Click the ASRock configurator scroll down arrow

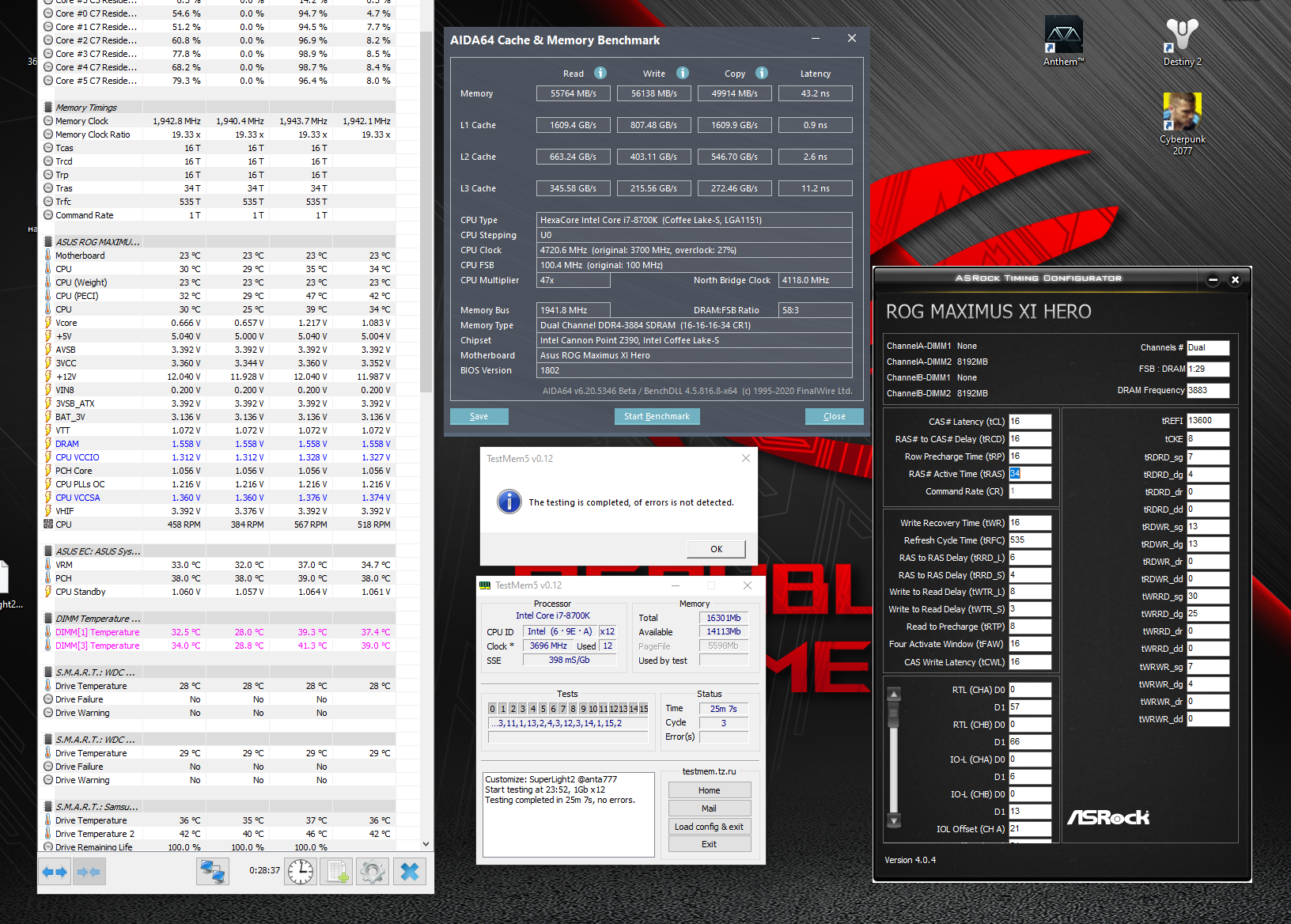click(894, 820)
